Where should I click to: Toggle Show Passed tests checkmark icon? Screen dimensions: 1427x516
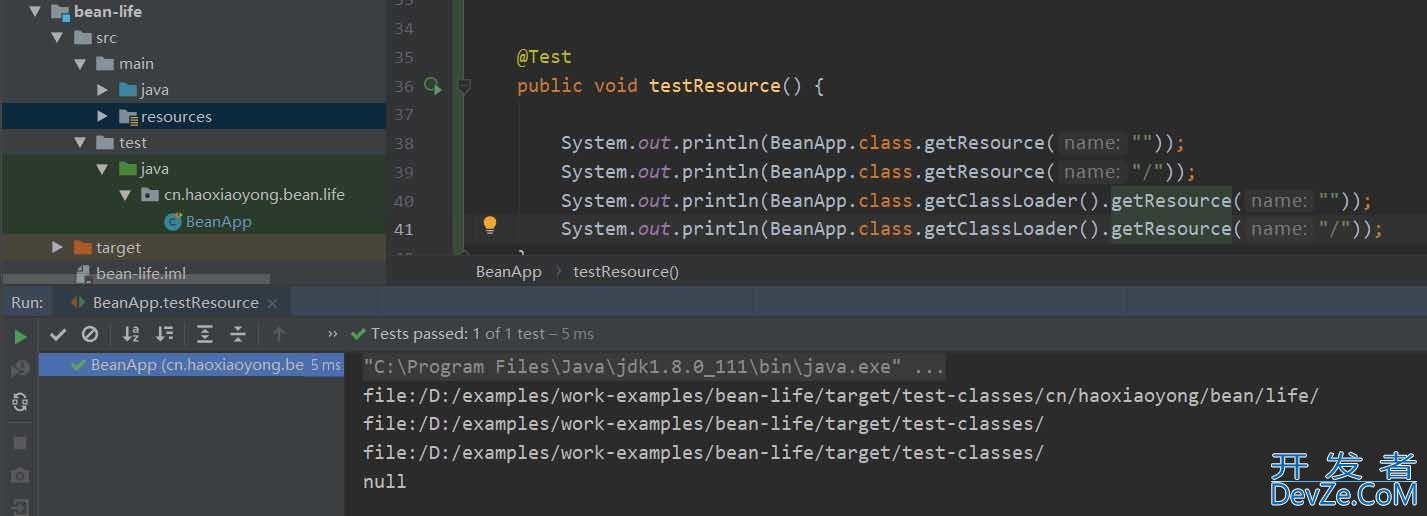58,334
